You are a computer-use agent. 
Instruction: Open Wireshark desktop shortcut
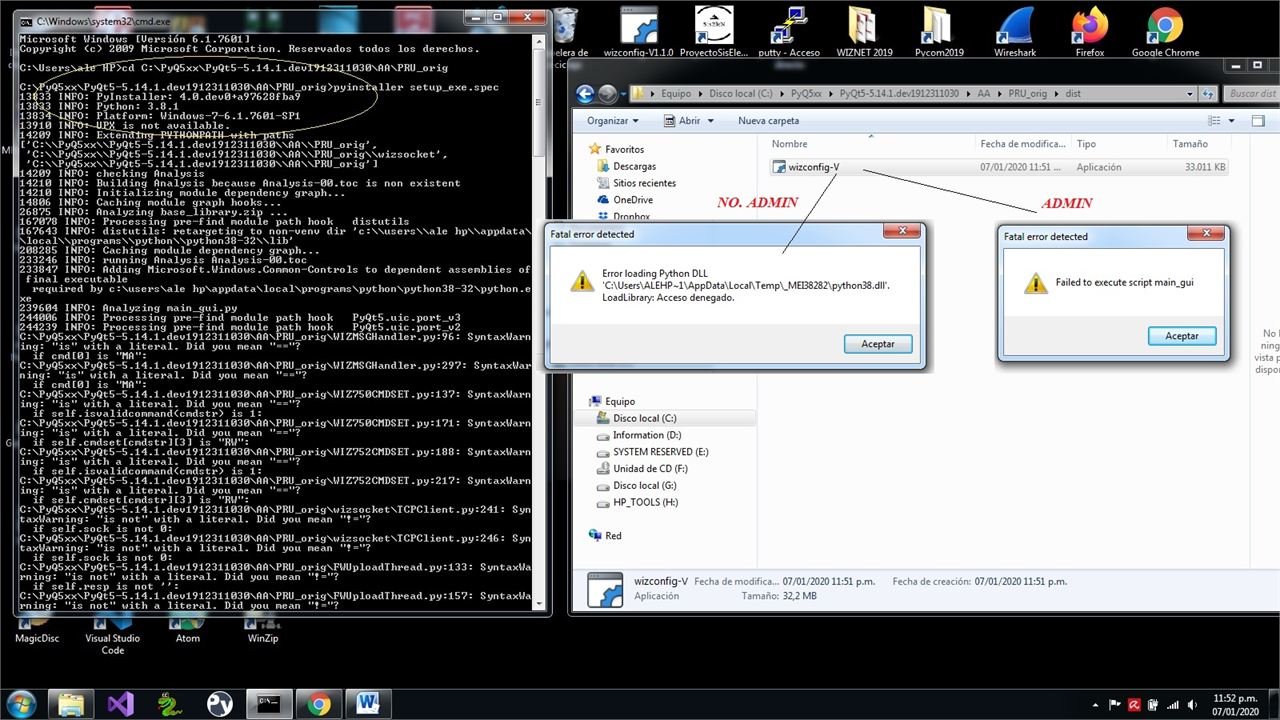point(1015,31)
